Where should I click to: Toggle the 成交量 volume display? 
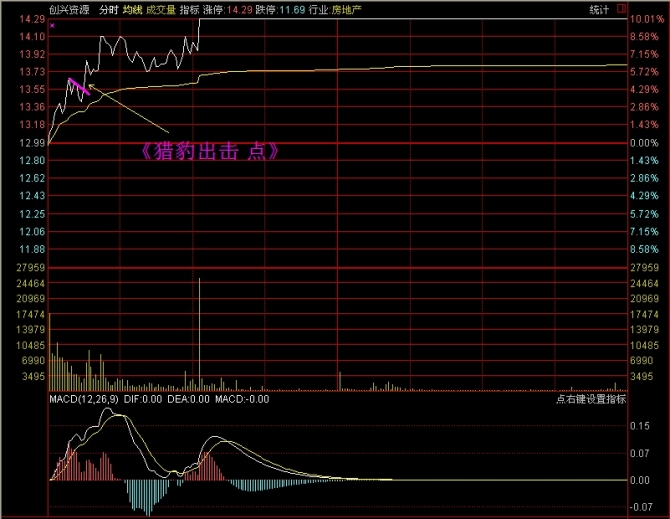160,9
